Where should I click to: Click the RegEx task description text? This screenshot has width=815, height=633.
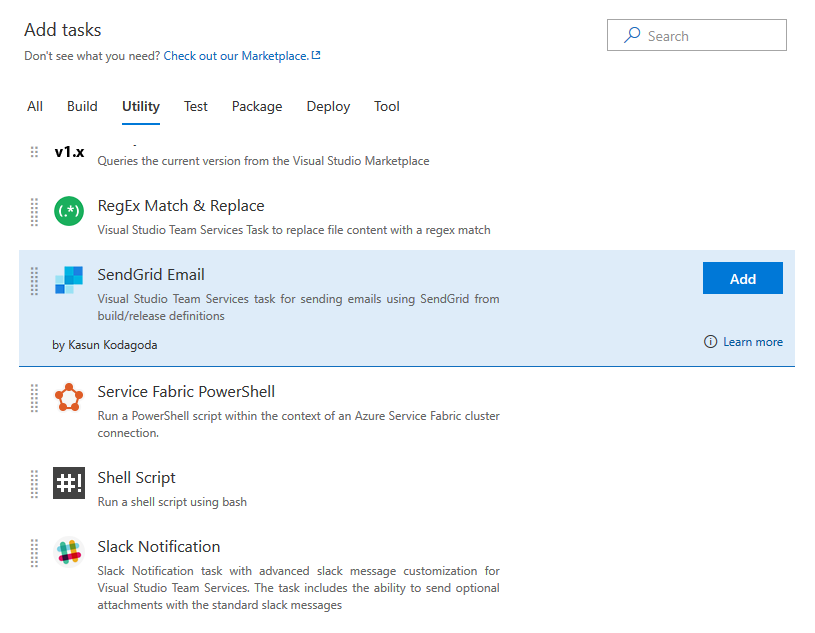(294, 230)
